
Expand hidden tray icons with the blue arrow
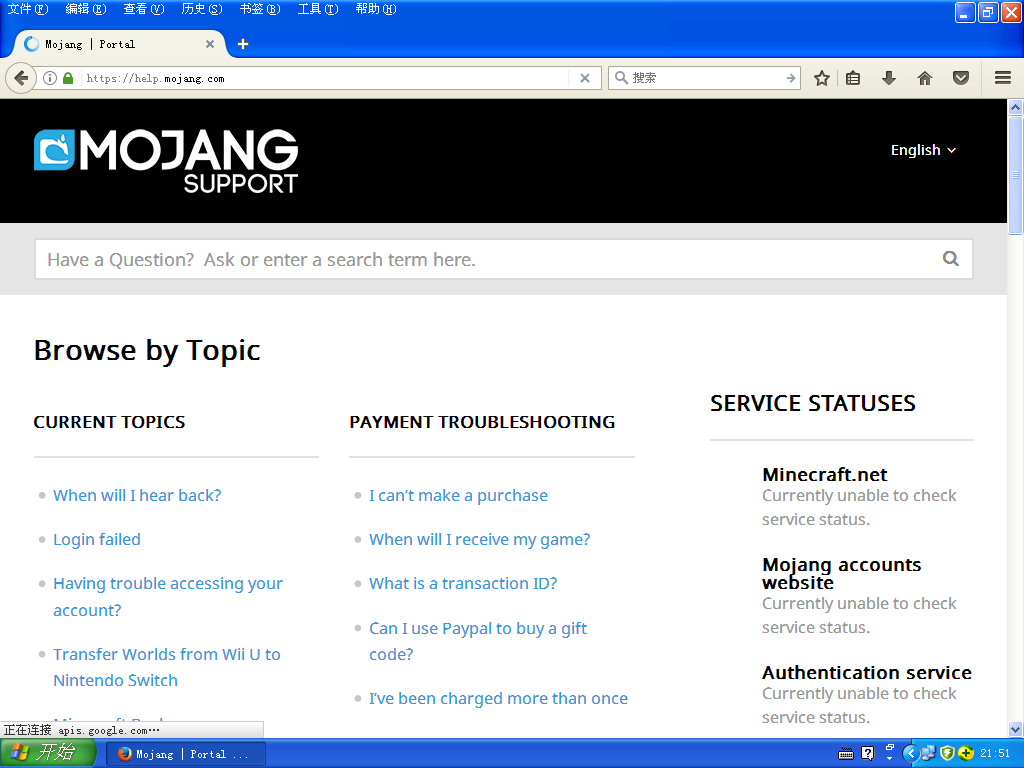coord(911,754)
